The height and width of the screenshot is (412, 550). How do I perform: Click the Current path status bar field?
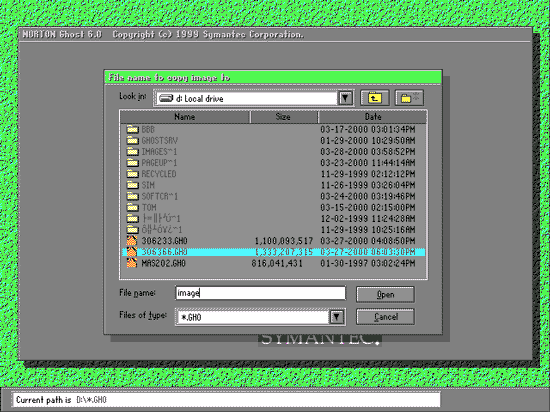tap(226, 400)
